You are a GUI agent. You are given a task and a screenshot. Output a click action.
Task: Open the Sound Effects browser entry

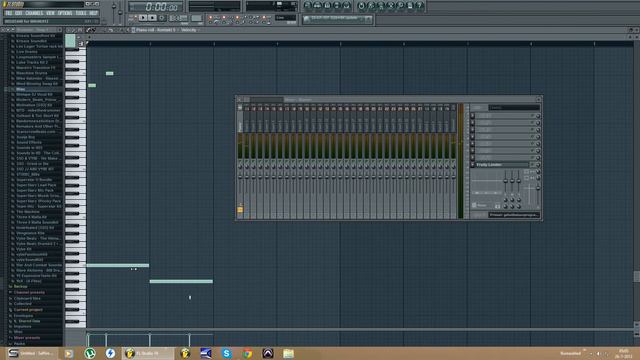(x=29, y=142)
